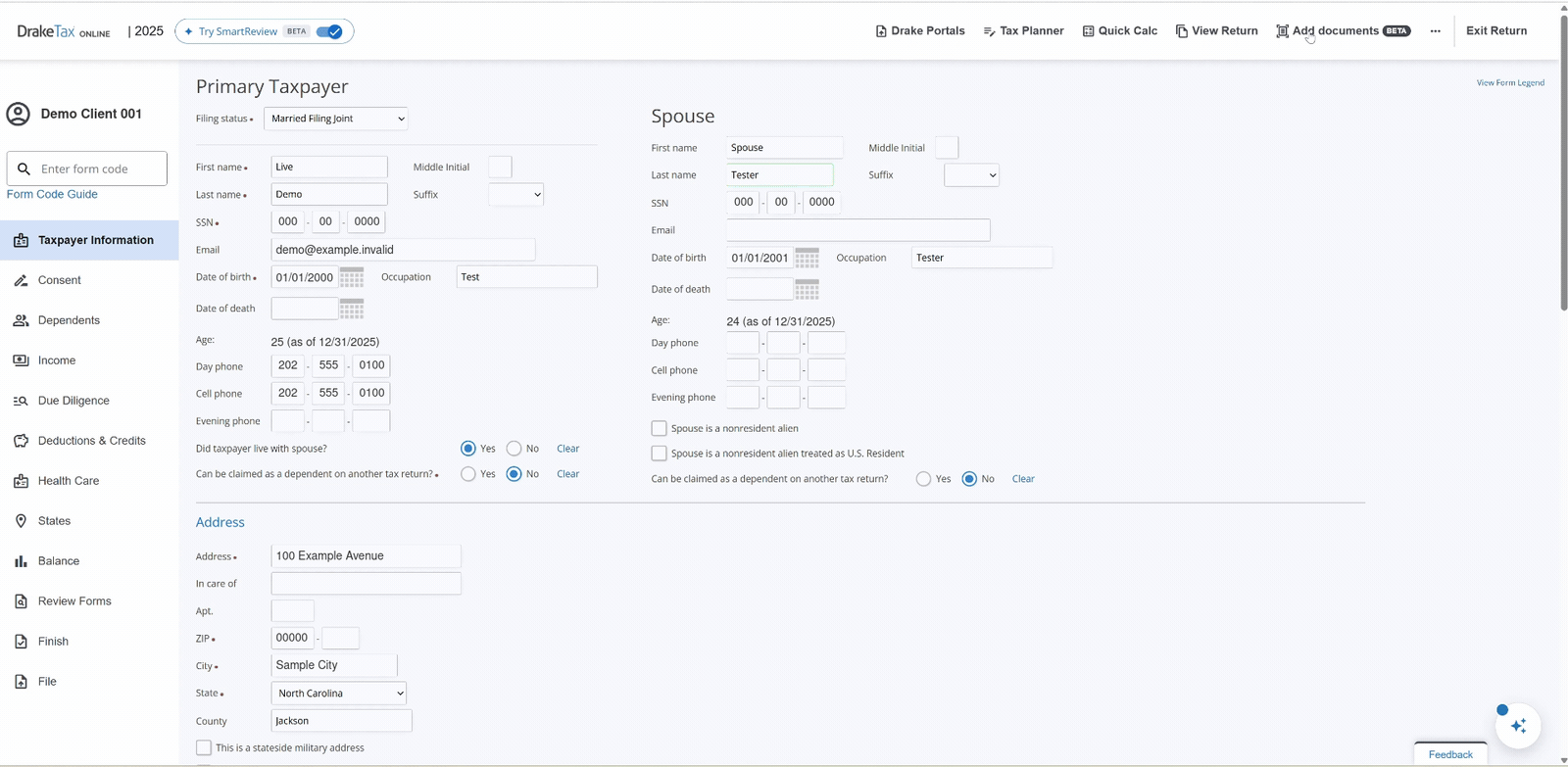1568x767 pixels.
Task: Open Quick Calc
Action: (x=1119, y=31)
